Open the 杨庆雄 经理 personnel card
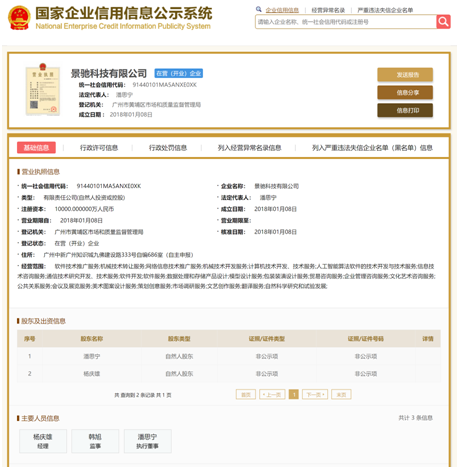 click(x=43, y=441)
